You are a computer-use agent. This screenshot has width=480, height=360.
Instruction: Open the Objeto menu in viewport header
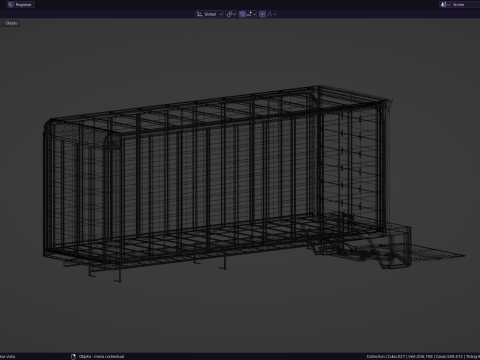coord(11,23)
